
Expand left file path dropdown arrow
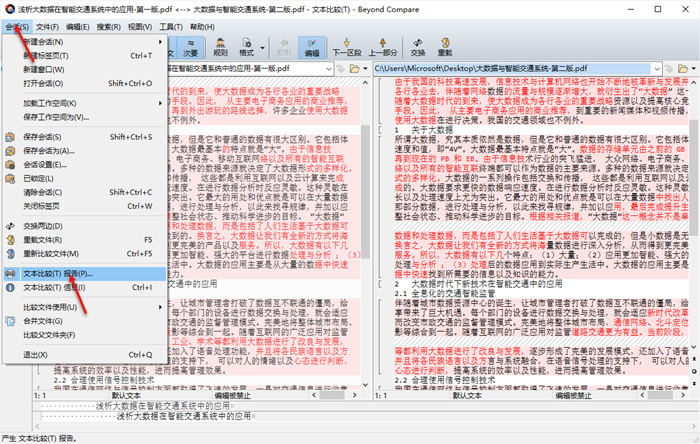(329, 69)
